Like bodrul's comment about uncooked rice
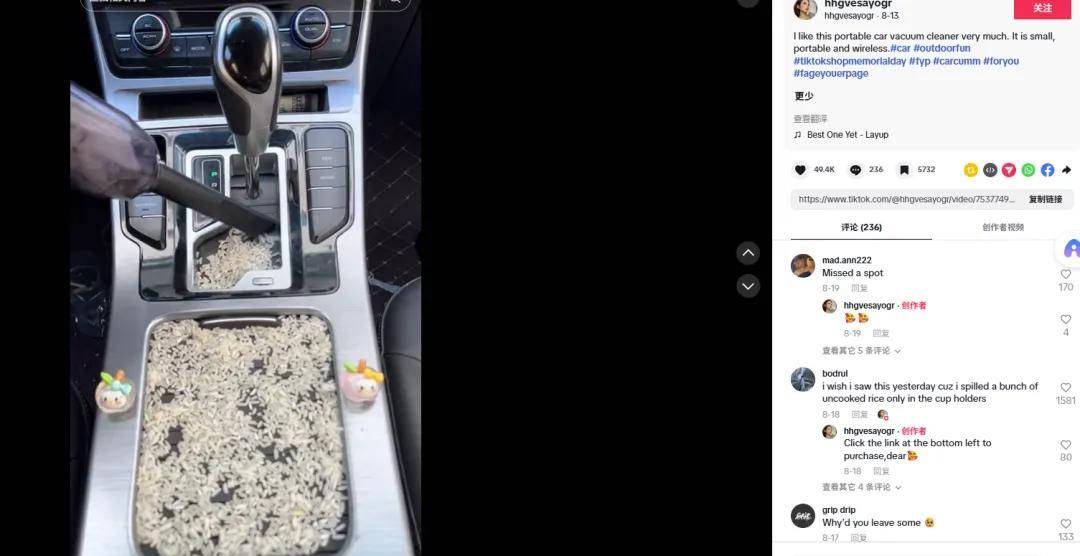Image resolution: width=1080 pixels, height=556 pixels. pos(1066,388)
